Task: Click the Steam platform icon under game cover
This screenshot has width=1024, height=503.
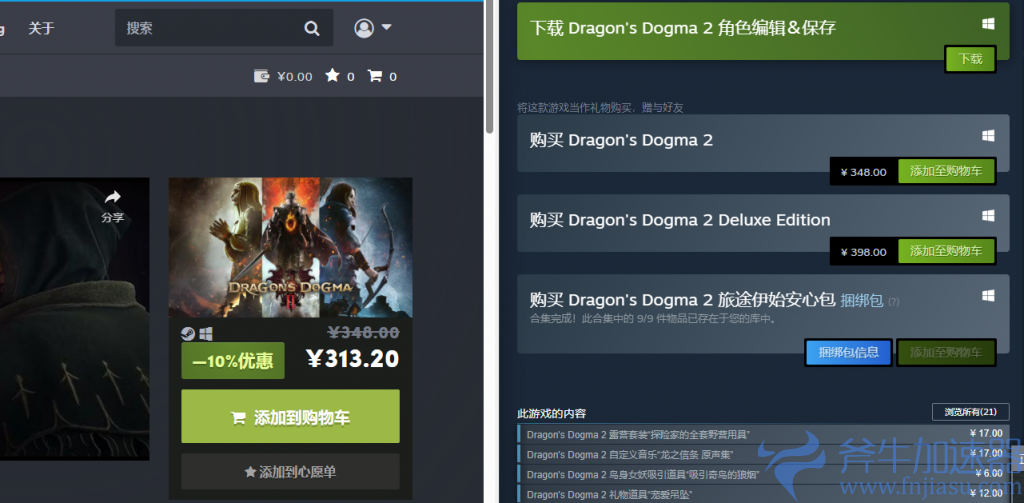Action: [188, 334]
